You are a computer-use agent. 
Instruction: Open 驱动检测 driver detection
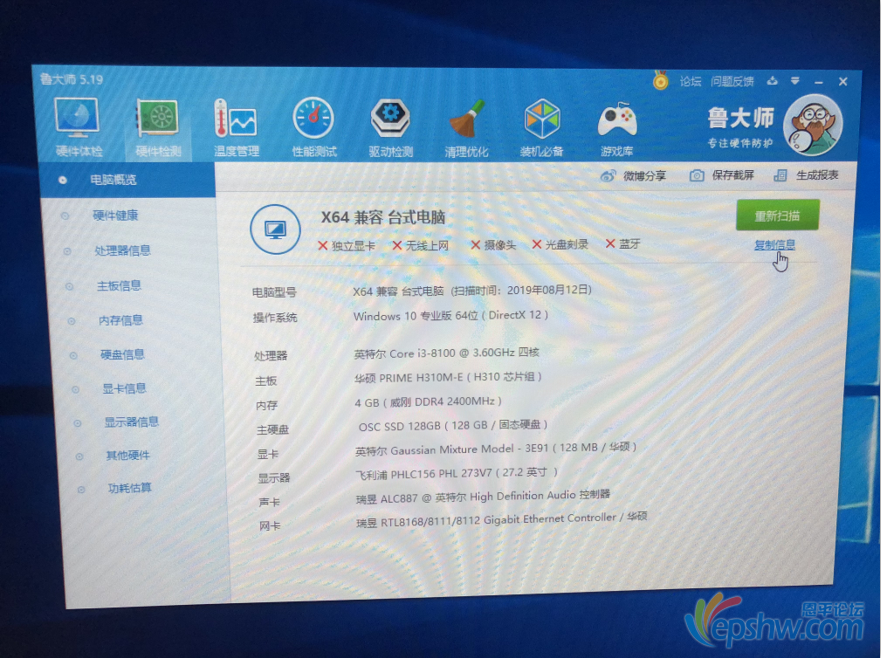coord(390,128)
